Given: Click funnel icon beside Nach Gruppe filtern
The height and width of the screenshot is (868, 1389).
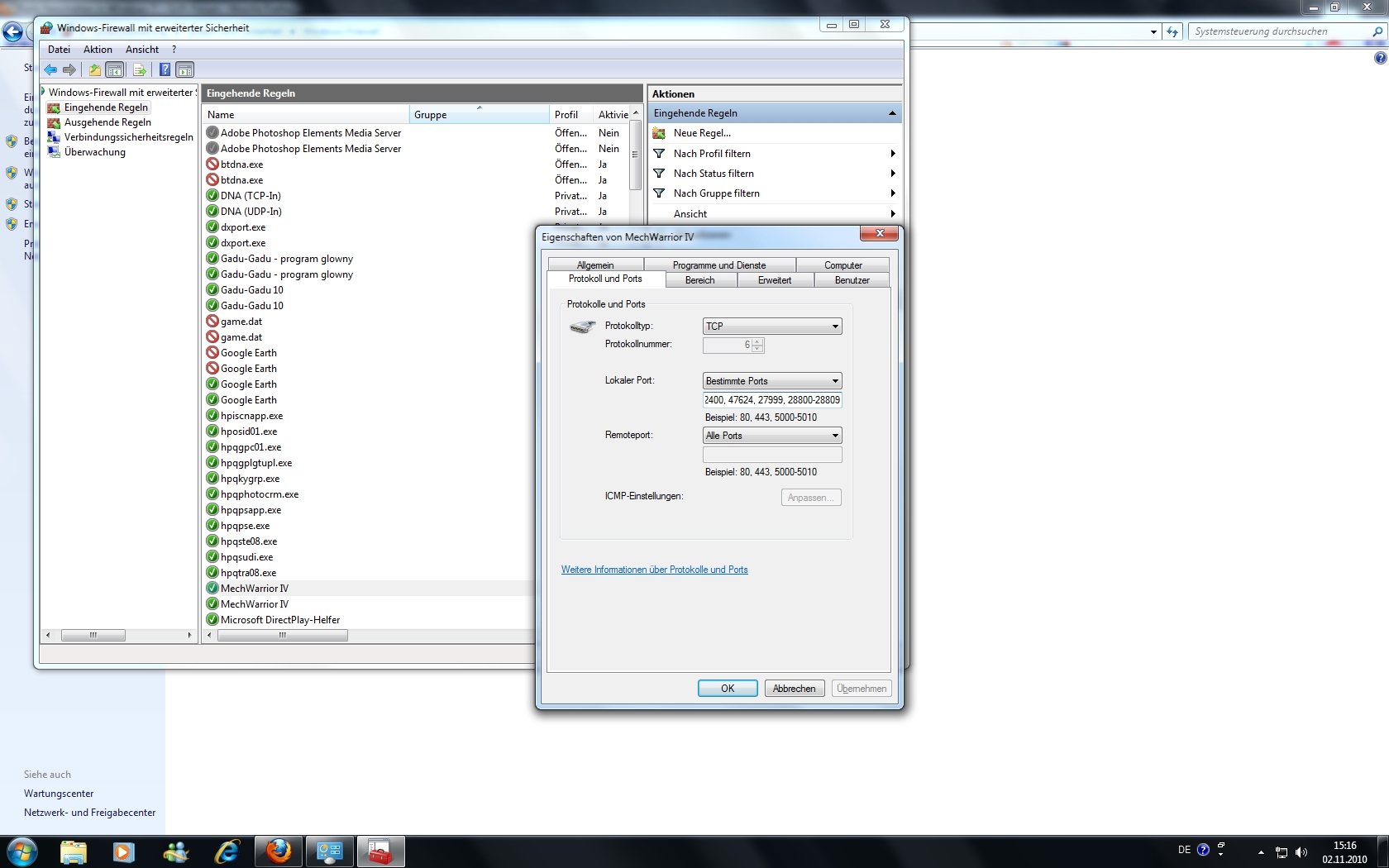Looking at the screenshot, I should click(659, 193).
